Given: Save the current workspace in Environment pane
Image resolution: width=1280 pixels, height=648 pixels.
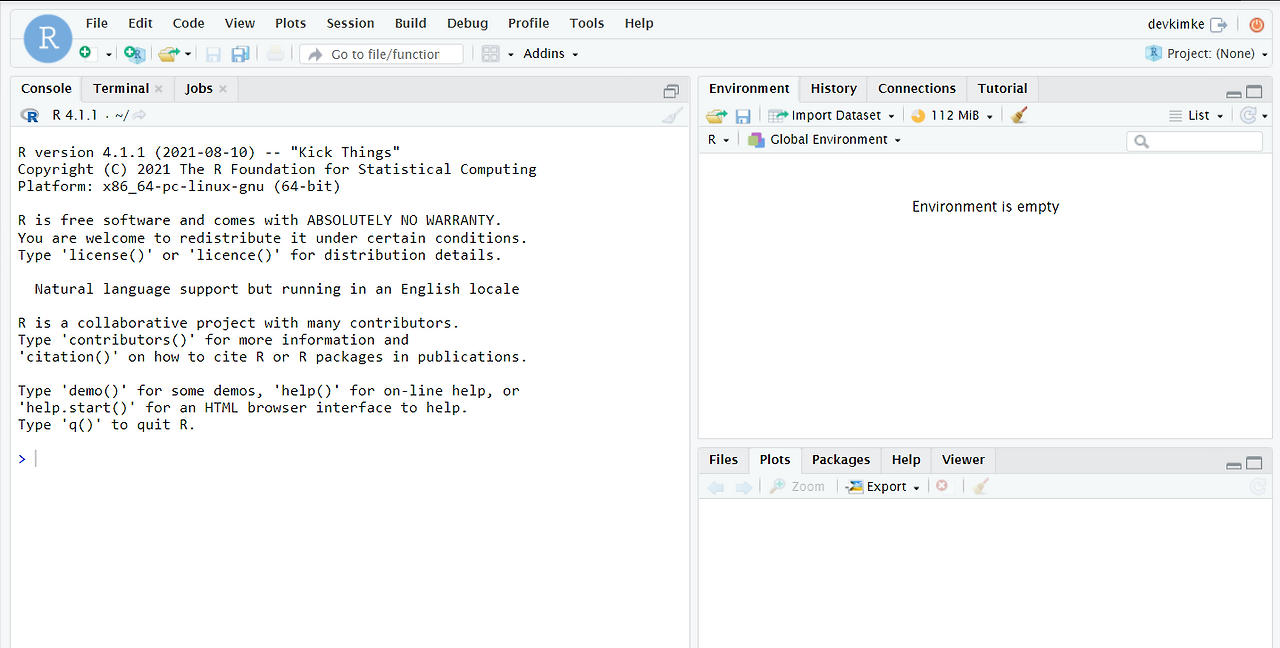Looking at the screenshot, I should [x=743, y=115].
